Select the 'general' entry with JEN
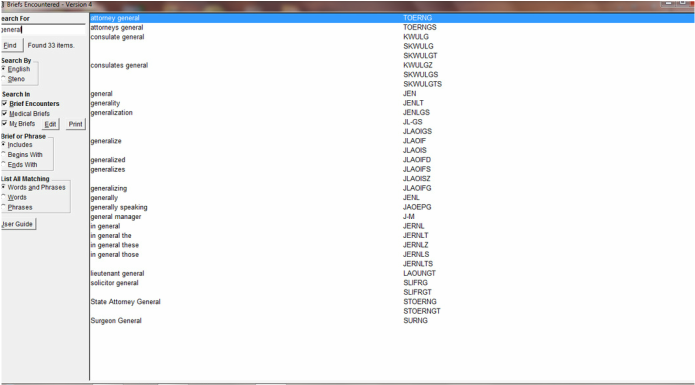This screenshot has height=385, width=695. coord(102,93)
